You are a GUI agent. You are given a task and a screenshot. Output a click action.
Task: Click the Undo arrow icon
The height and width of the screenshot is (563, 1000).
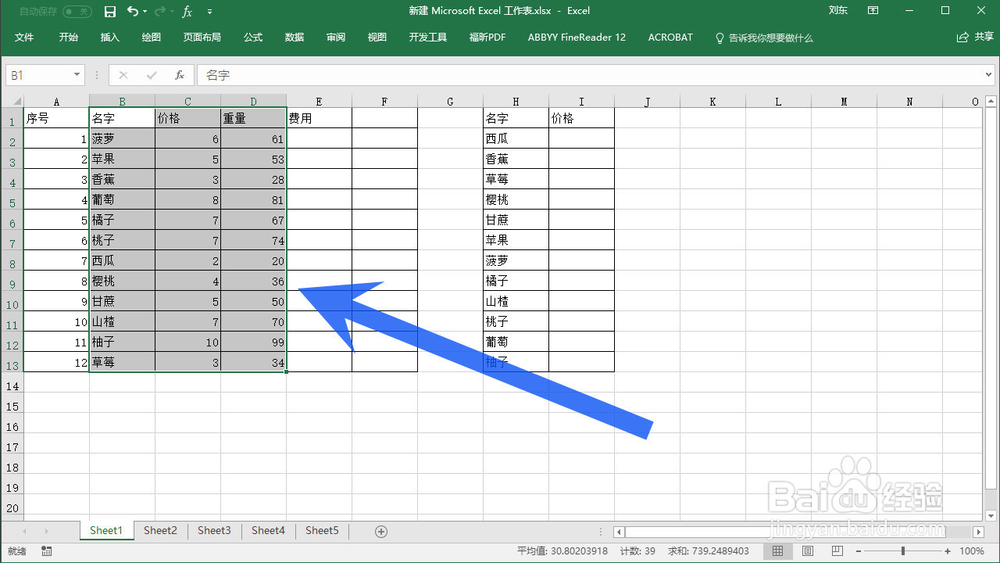point(132,11)
